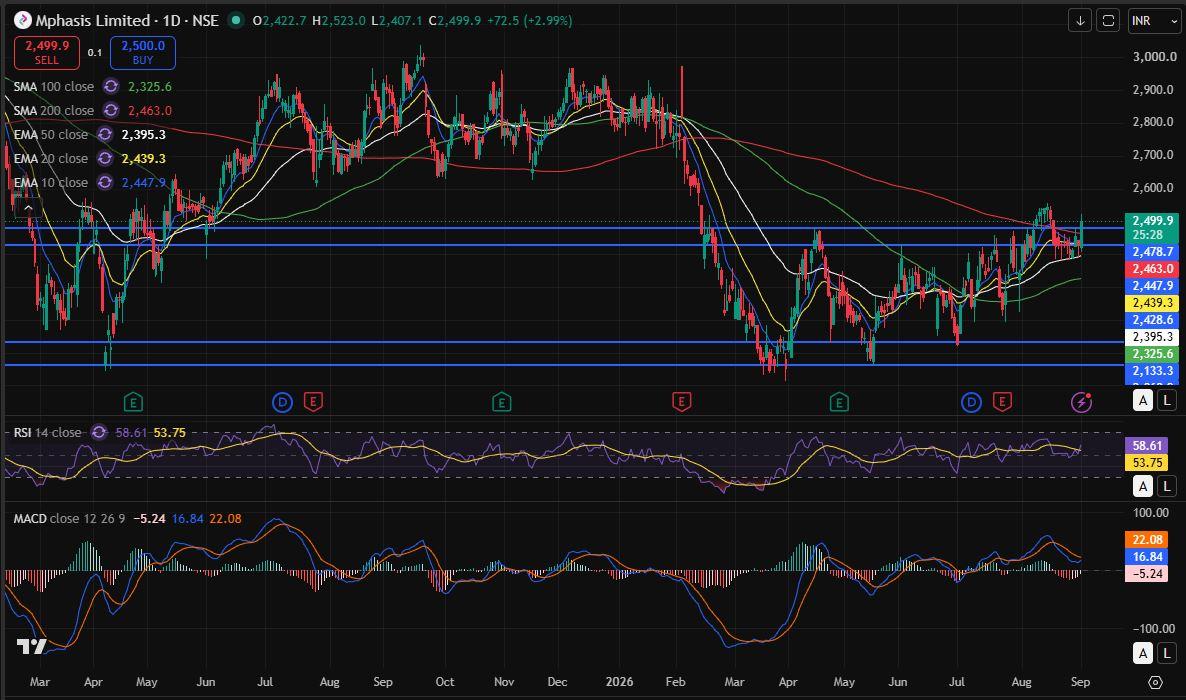The height and width of the screenshot is (700, 1186).
Task: Click the rightmost red earnings E marker
Action: [1002, 402]
